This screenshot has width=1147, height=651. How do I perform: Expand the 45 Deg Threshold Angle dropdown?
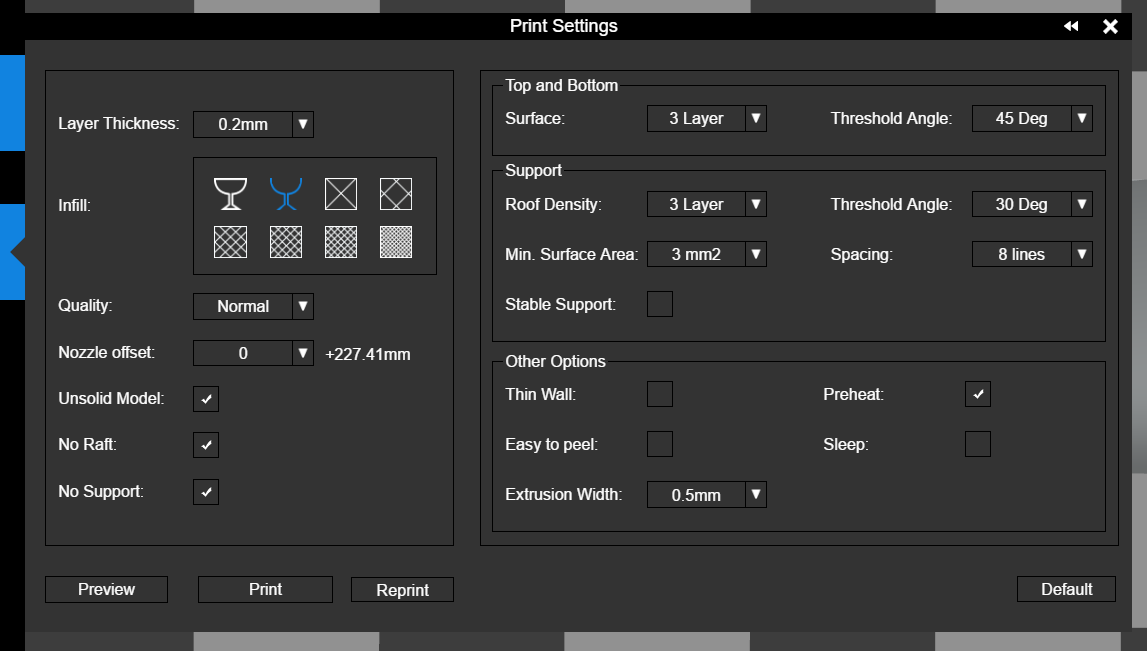pyautogui.click(x=1032, y=118)
